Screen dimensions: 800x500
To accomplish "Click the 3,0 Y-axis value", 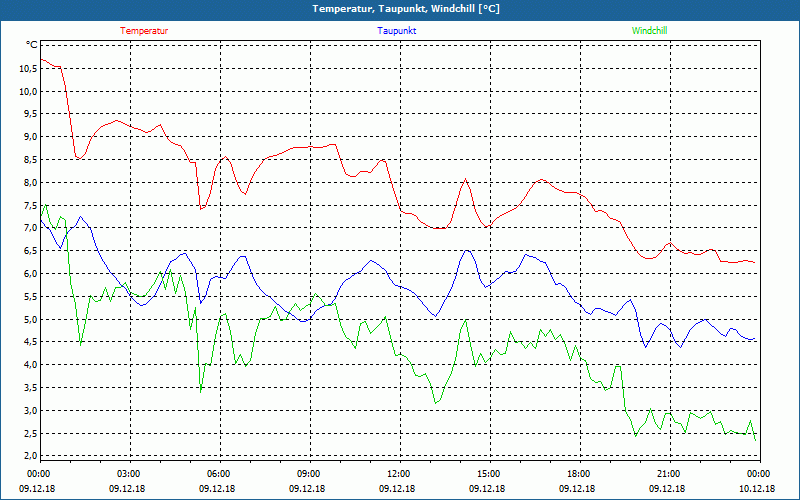I will [30, 410].
